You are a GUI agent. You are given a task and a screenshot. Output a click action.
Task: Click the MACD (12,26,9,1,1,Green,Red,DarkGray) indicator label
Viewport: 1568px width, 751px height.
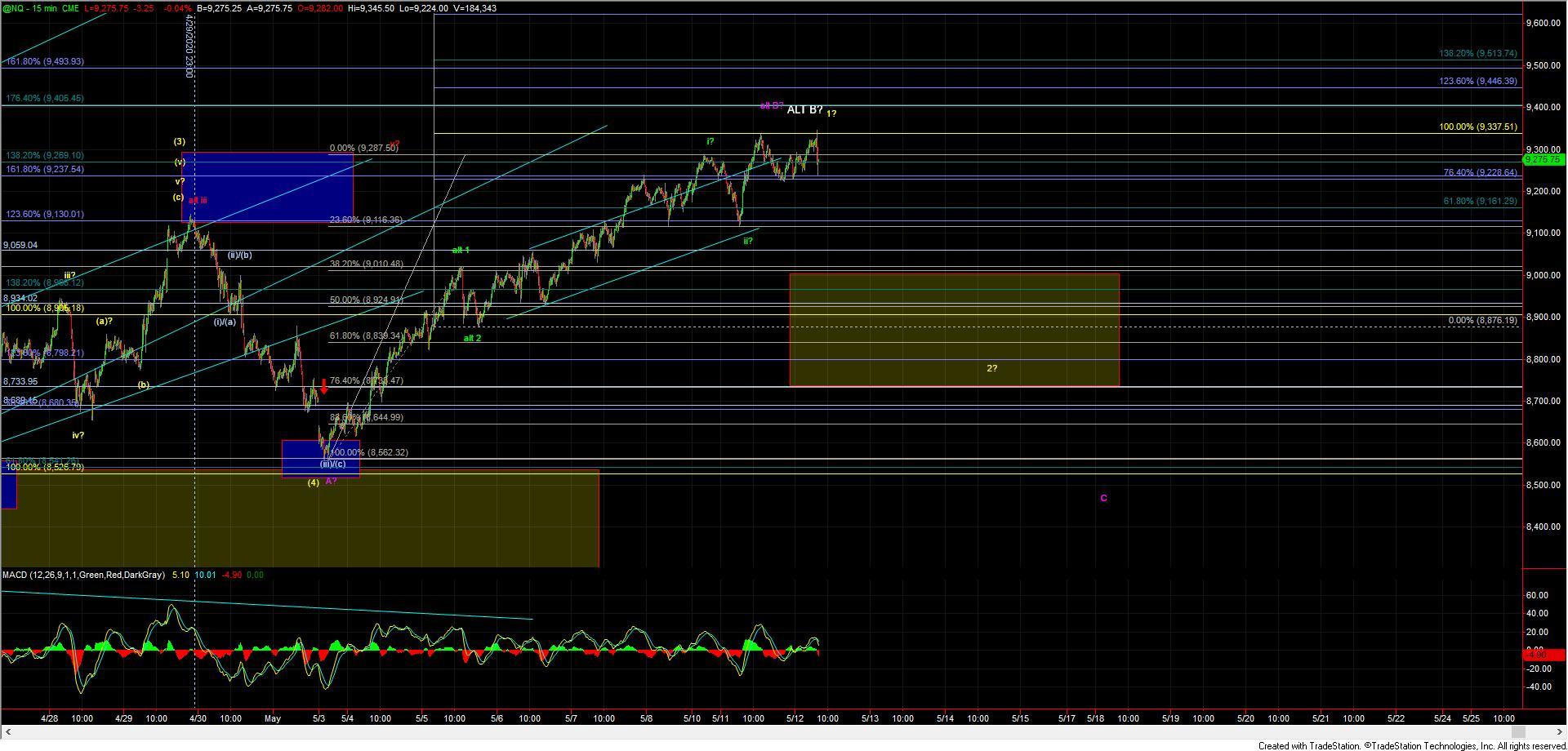82,575
